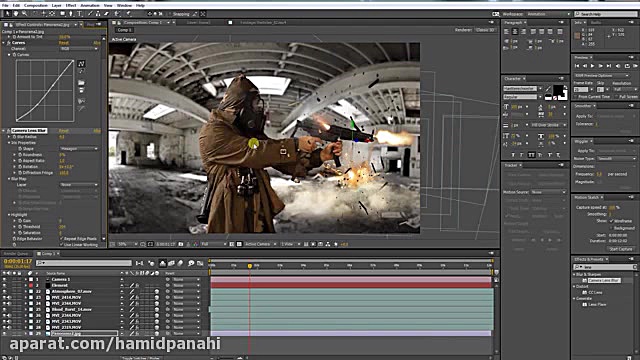Image resolution: width=640 pixels, height=360 pixels.
Task: Expand the Camera 1 layer properties
Action: click(25, 280)
